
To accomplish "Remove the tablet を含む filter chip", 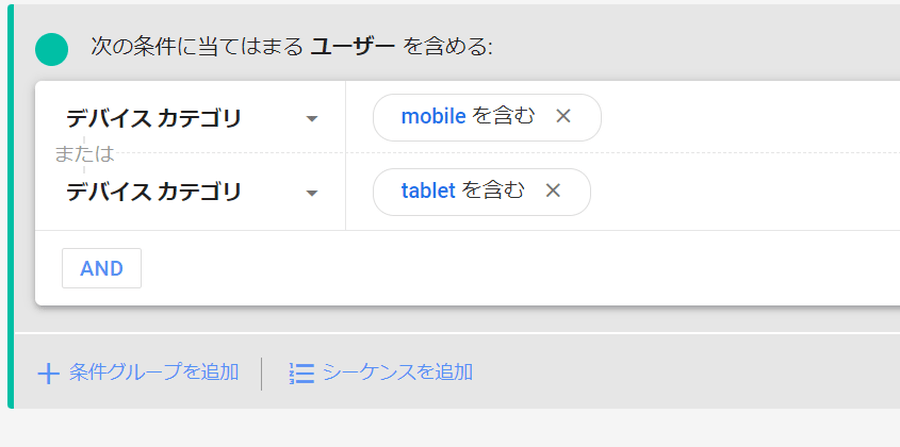I will coord(553,190).
